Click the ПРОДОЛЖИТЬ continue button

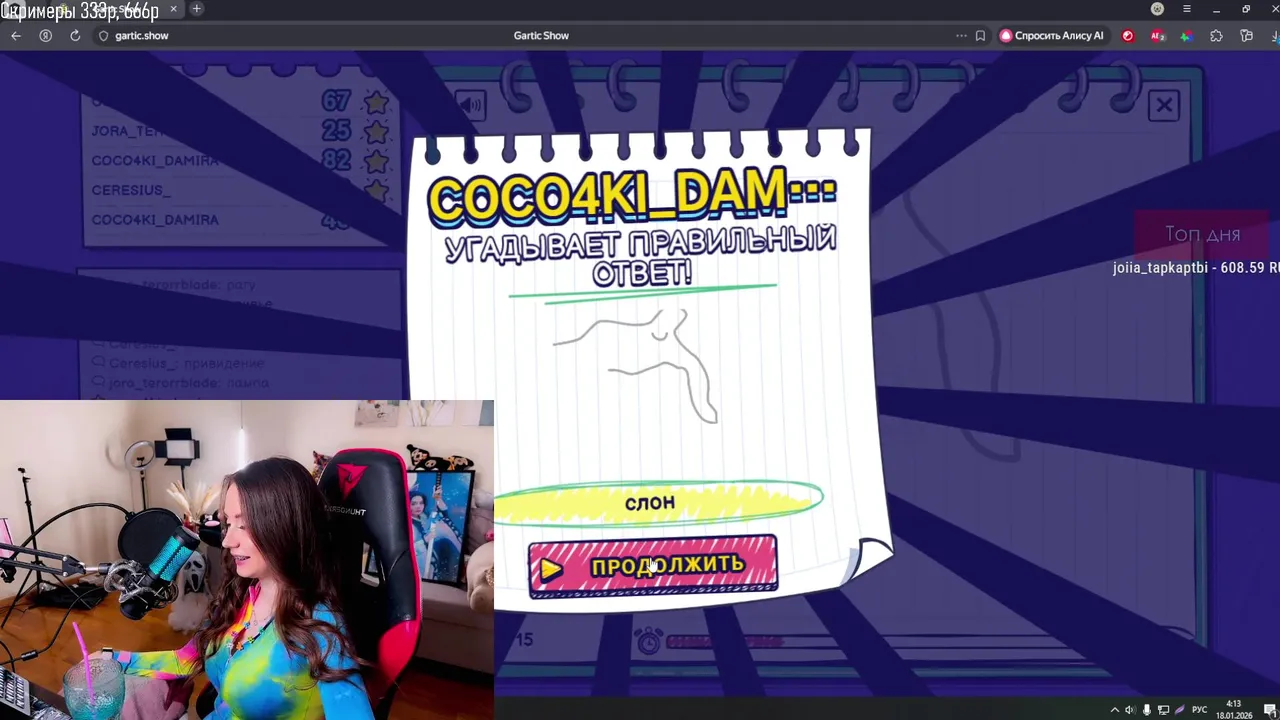653,566
